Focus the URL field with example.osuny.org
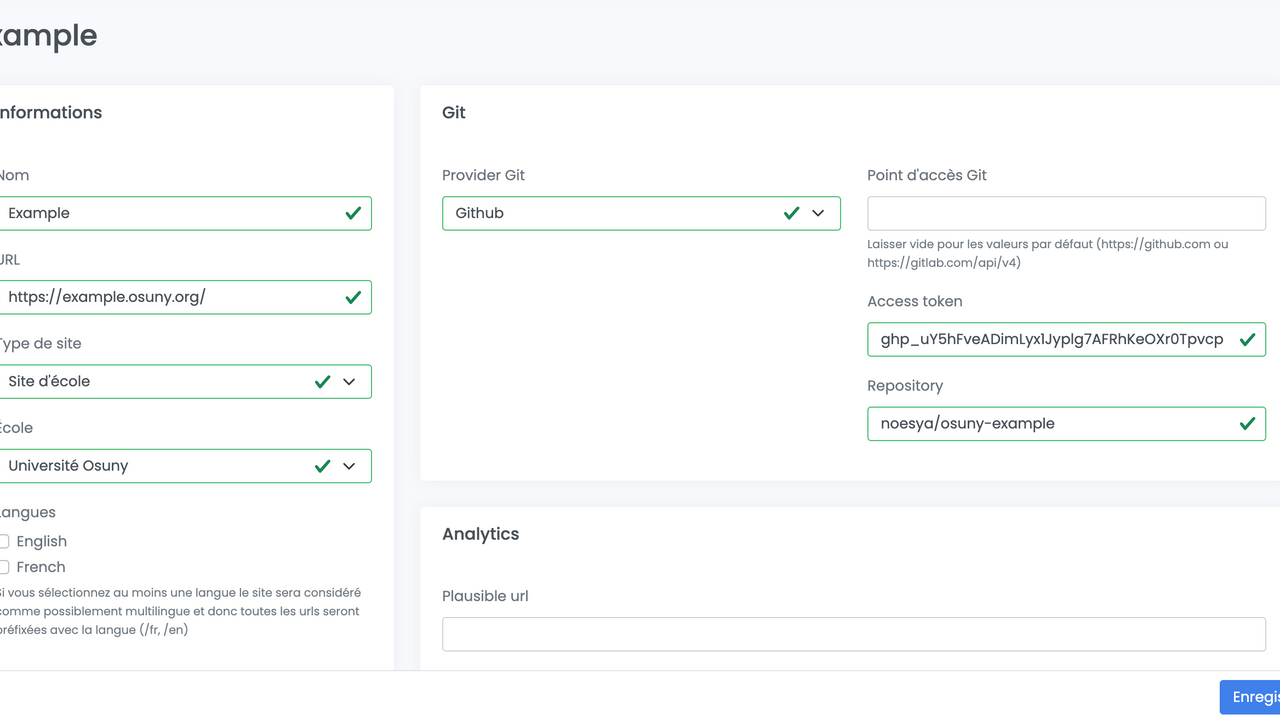The image size is (1280, 720). (170, 297)
